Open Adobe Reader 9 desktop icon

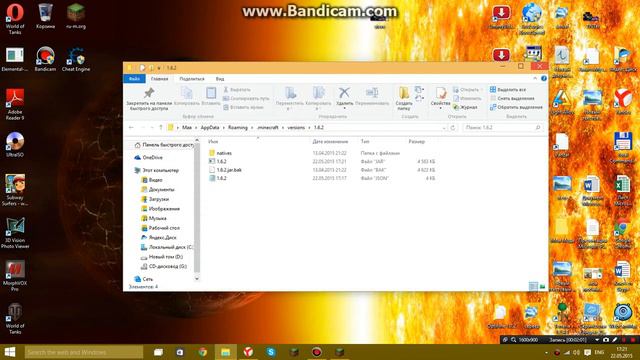15,104
